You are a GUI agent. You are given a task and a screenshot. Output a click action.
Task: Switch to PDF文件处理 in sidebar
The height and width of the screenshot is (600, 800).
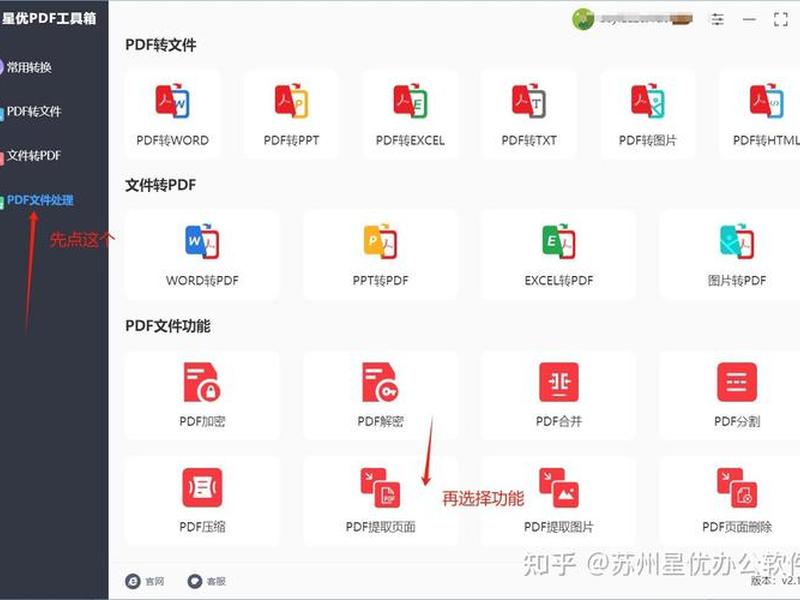tap(38, 200)
